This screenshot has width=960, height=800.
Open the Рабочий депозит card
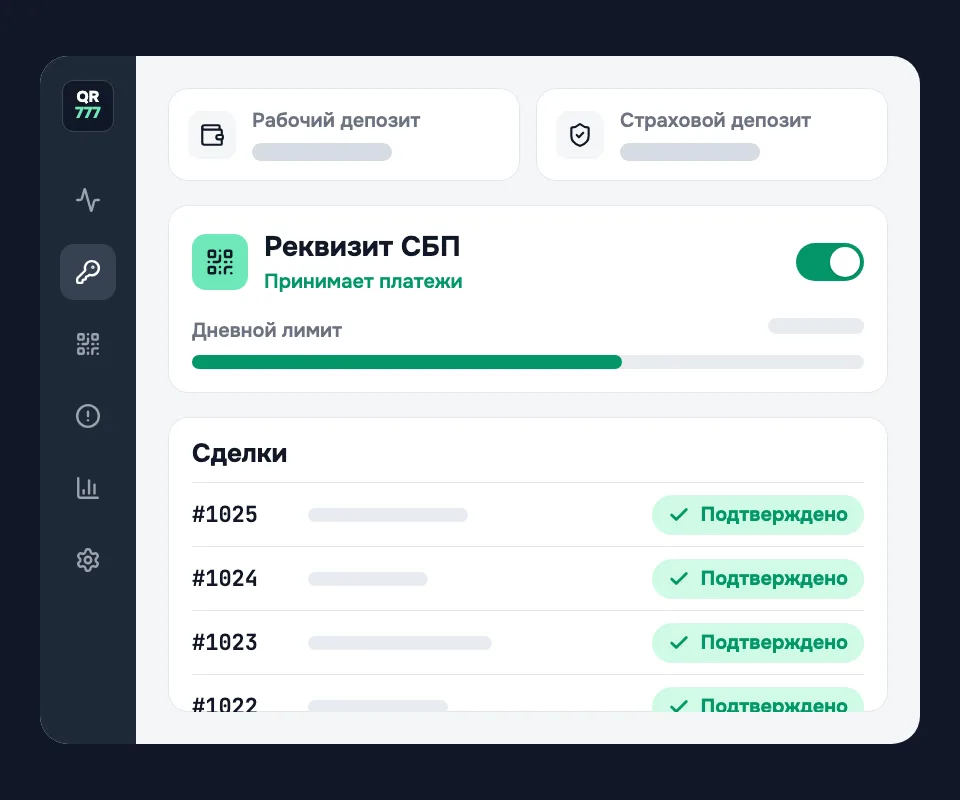click(344, 135)
